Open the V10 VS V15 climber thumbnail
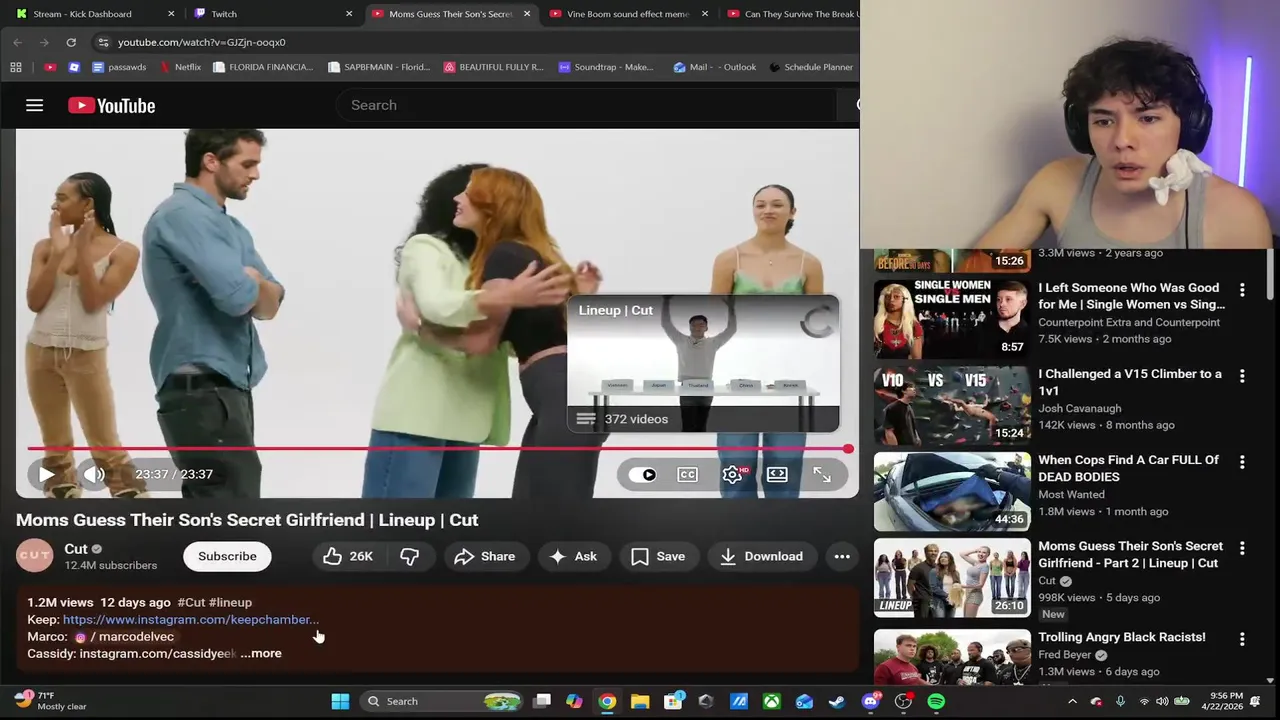Screen dimensions: 1280x720 [952, 405]
